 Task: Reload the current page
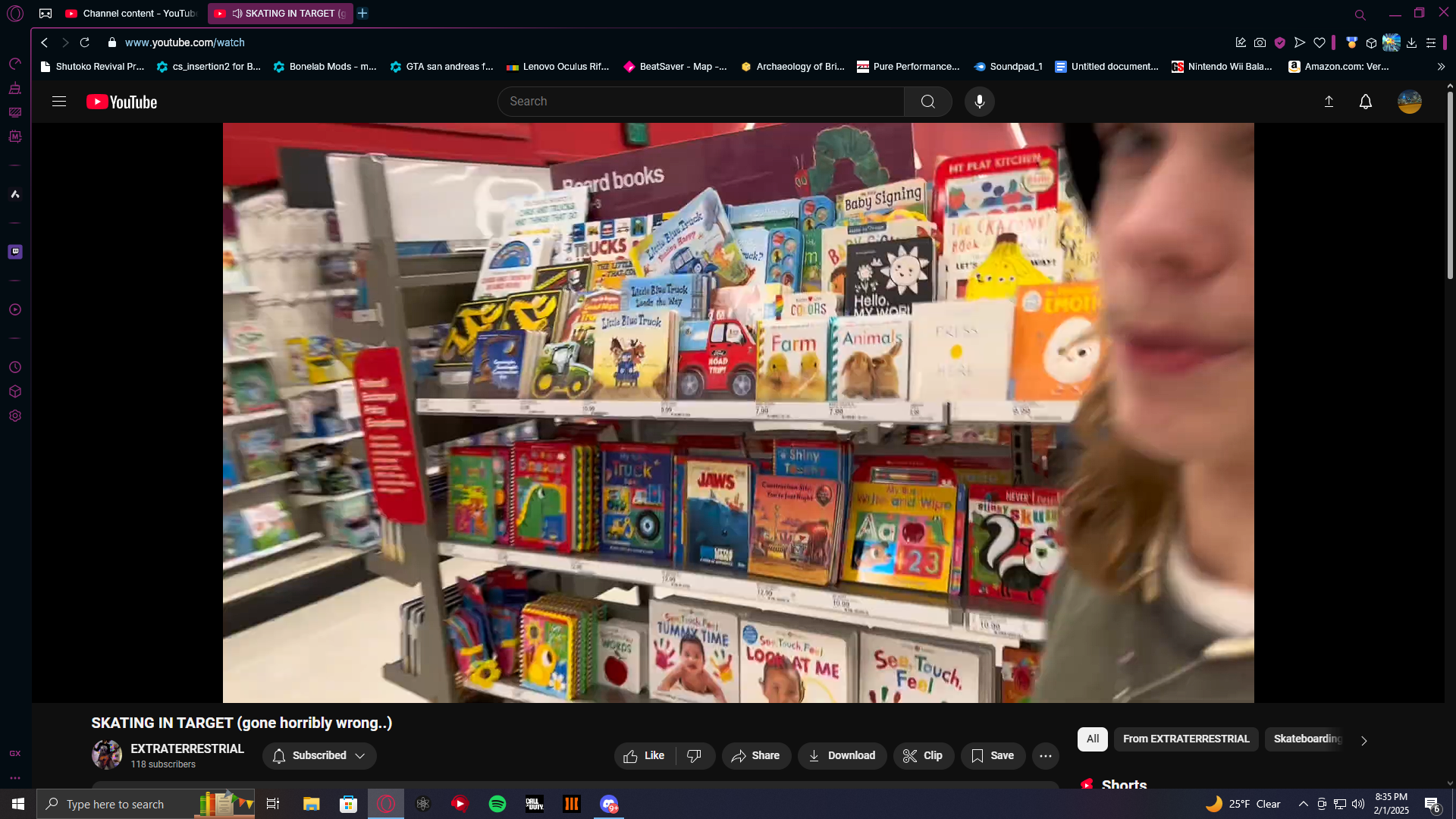85,42
